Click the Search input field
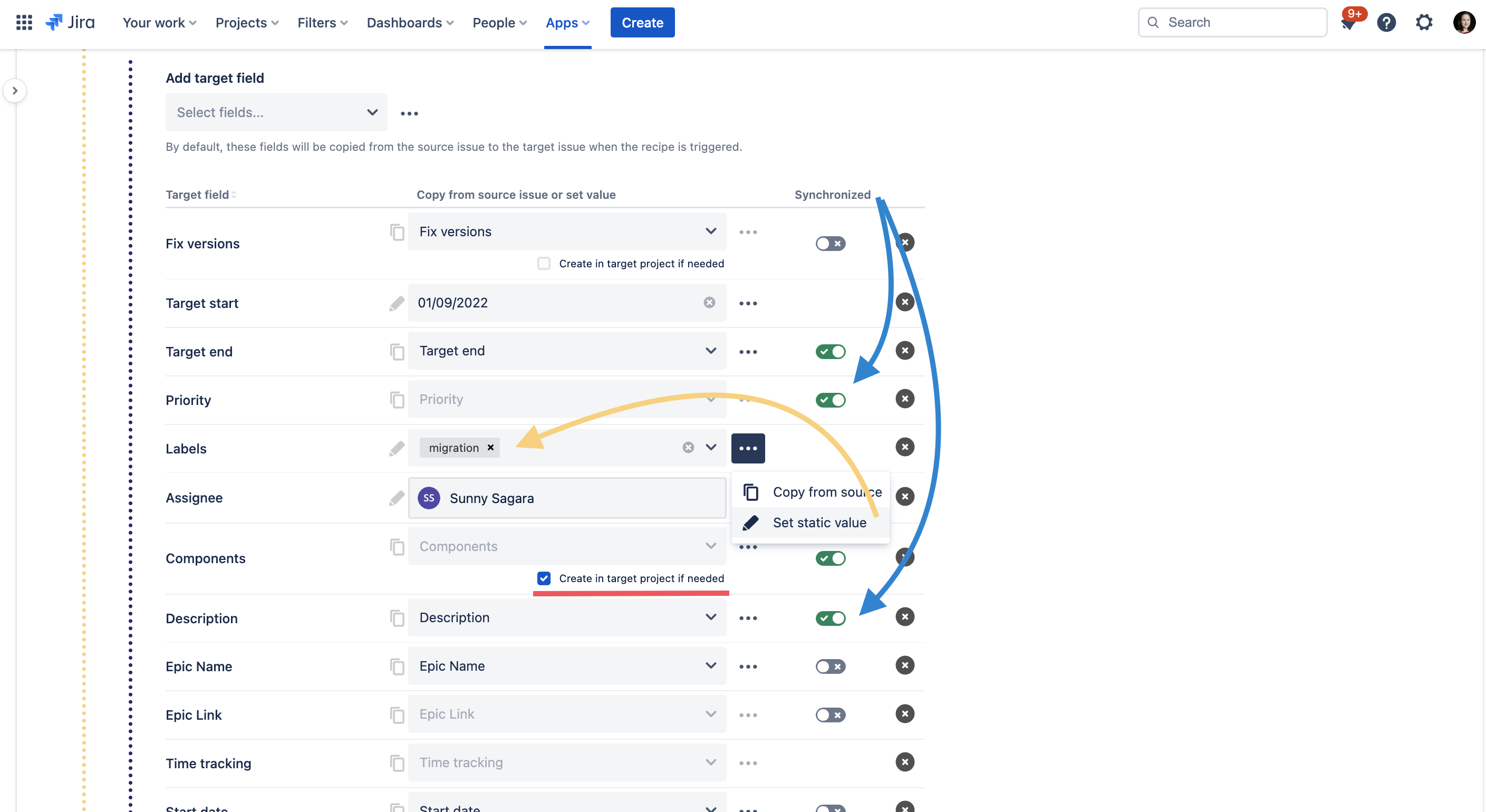 coord(1232,23)
